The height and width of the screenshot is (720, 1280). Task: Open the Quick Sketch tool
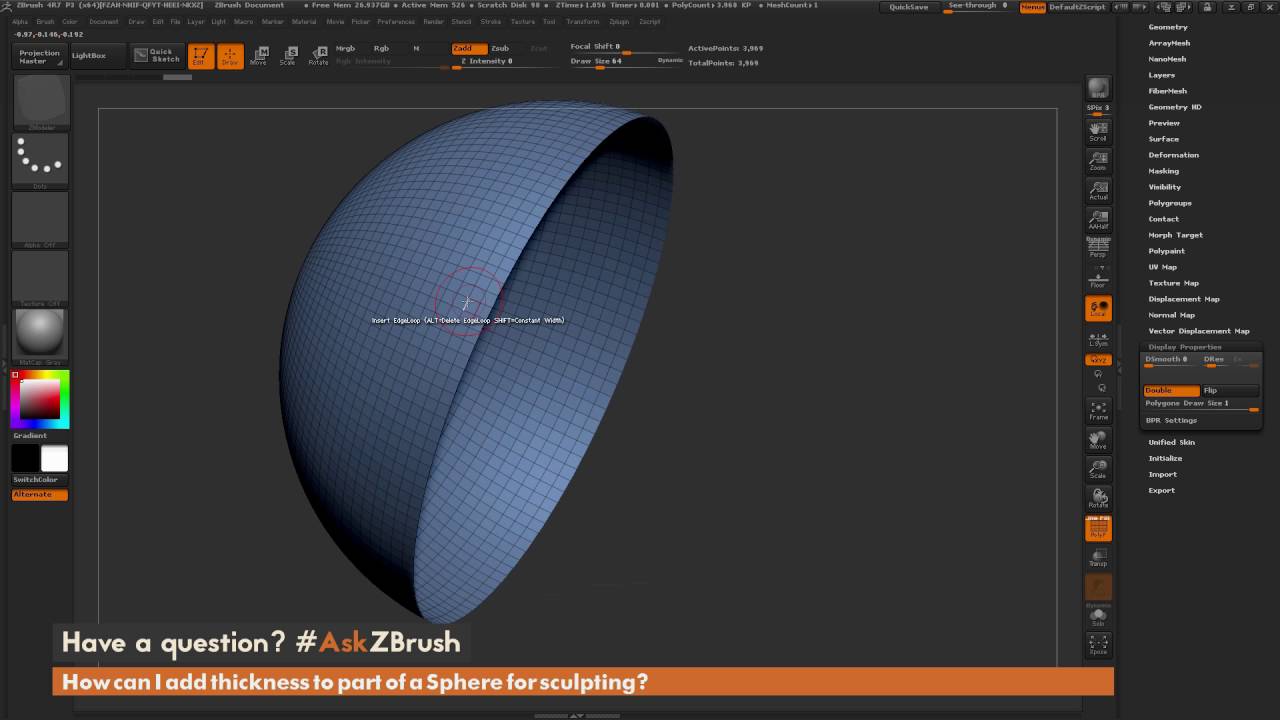point(157,55)
